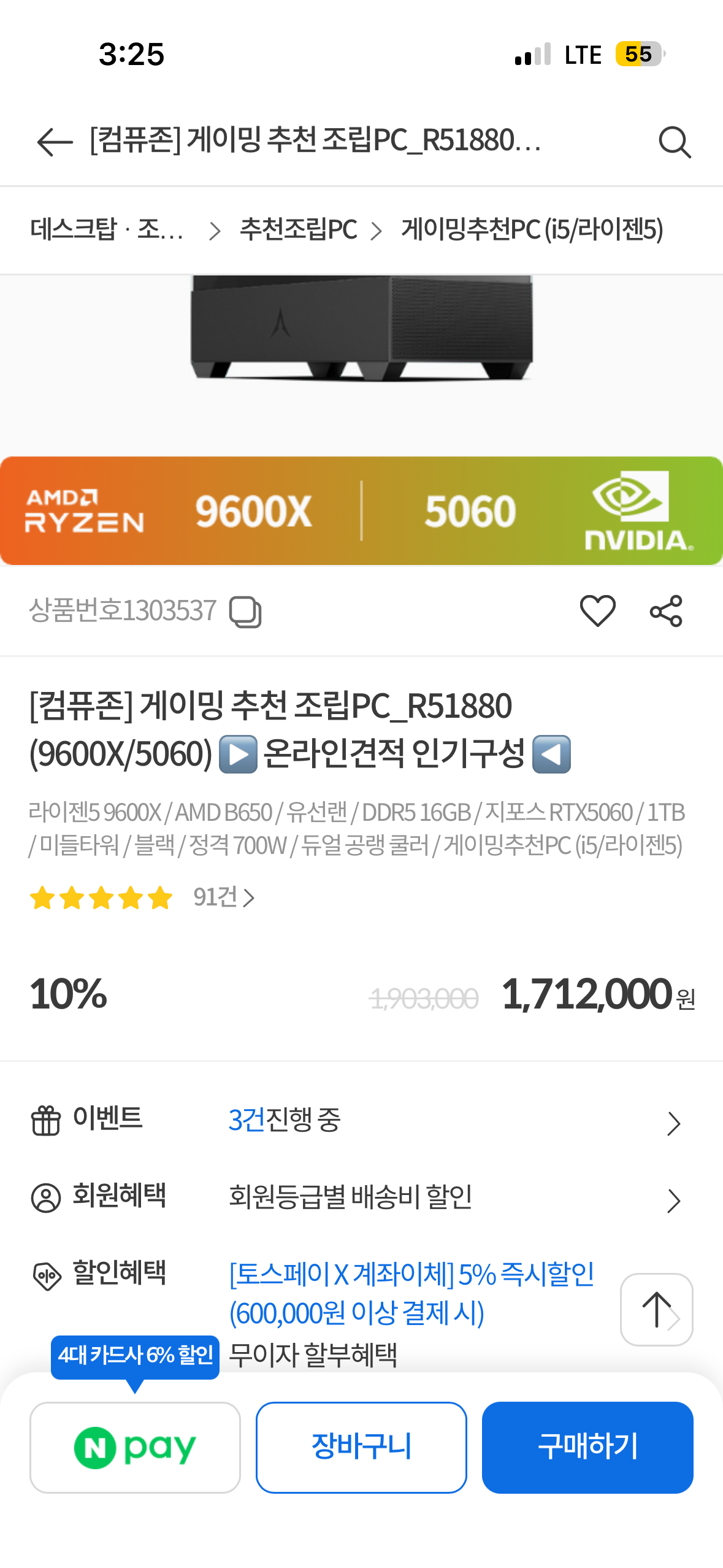
Task: Tap the member icon beside 회원혜택
Action: click(x=46, y=1197)
